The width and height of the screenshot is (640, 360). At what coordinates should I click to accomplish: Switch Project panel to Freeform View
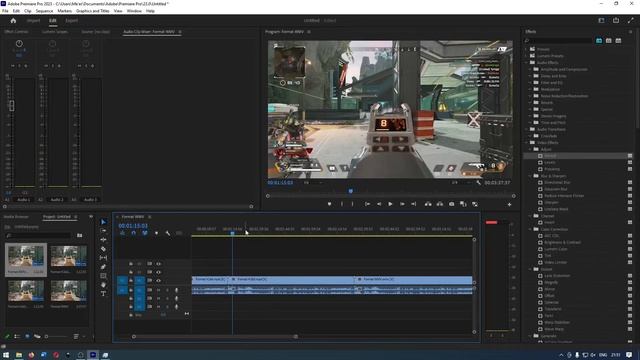pyautogui.click(x=37, y=336)
